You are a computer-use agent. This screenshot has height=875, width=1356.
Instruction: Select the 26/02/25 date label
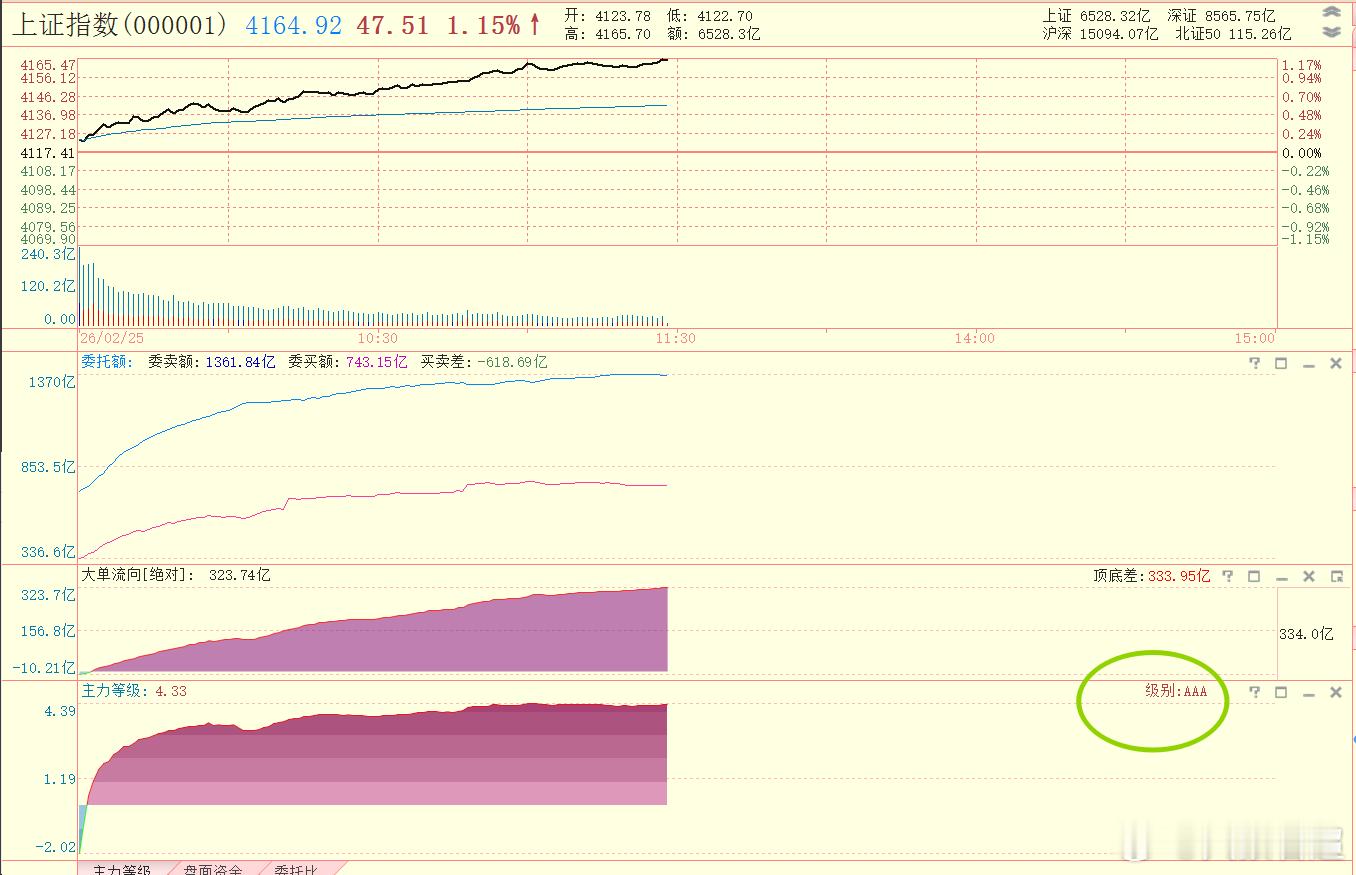(x=112, y=338)
